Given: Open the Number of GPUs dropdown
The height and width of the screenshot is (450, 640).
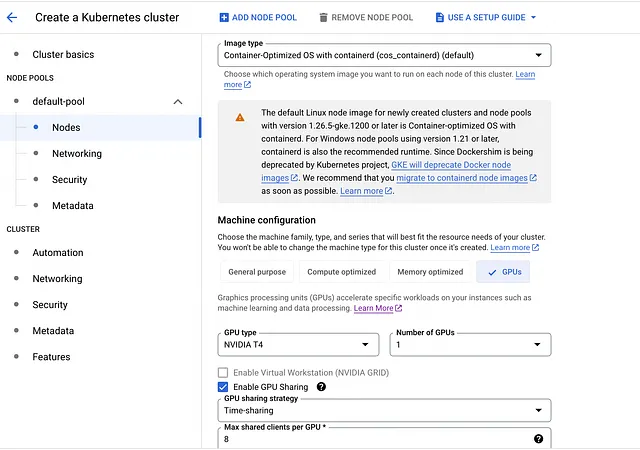Looking at the screenshot, I should 469,345.
